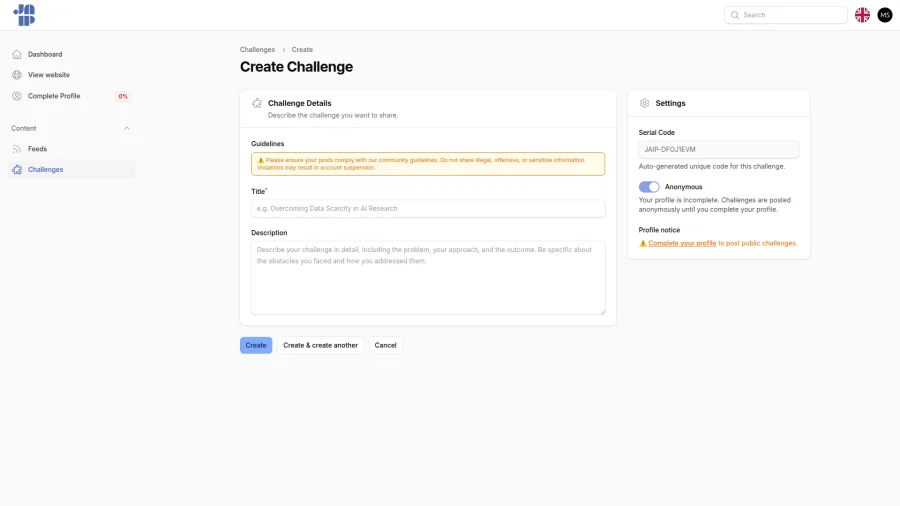Click into the Title input field
Image resolution: width=900 pixels, height=506 pixels.
(x=428, y=209)
